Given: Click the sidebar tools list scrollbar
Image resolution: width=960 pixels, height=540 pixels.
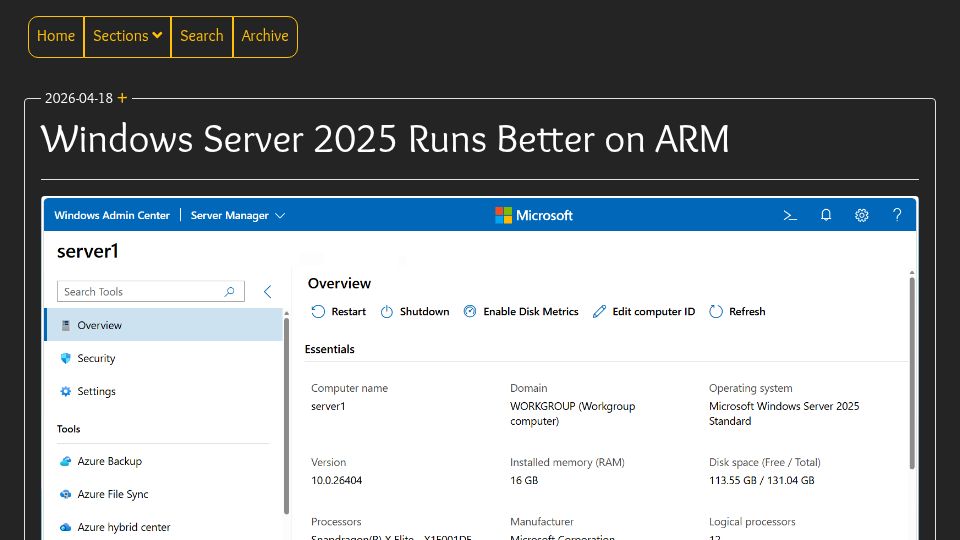Looking at the screenshot, I should pos(286,414).
